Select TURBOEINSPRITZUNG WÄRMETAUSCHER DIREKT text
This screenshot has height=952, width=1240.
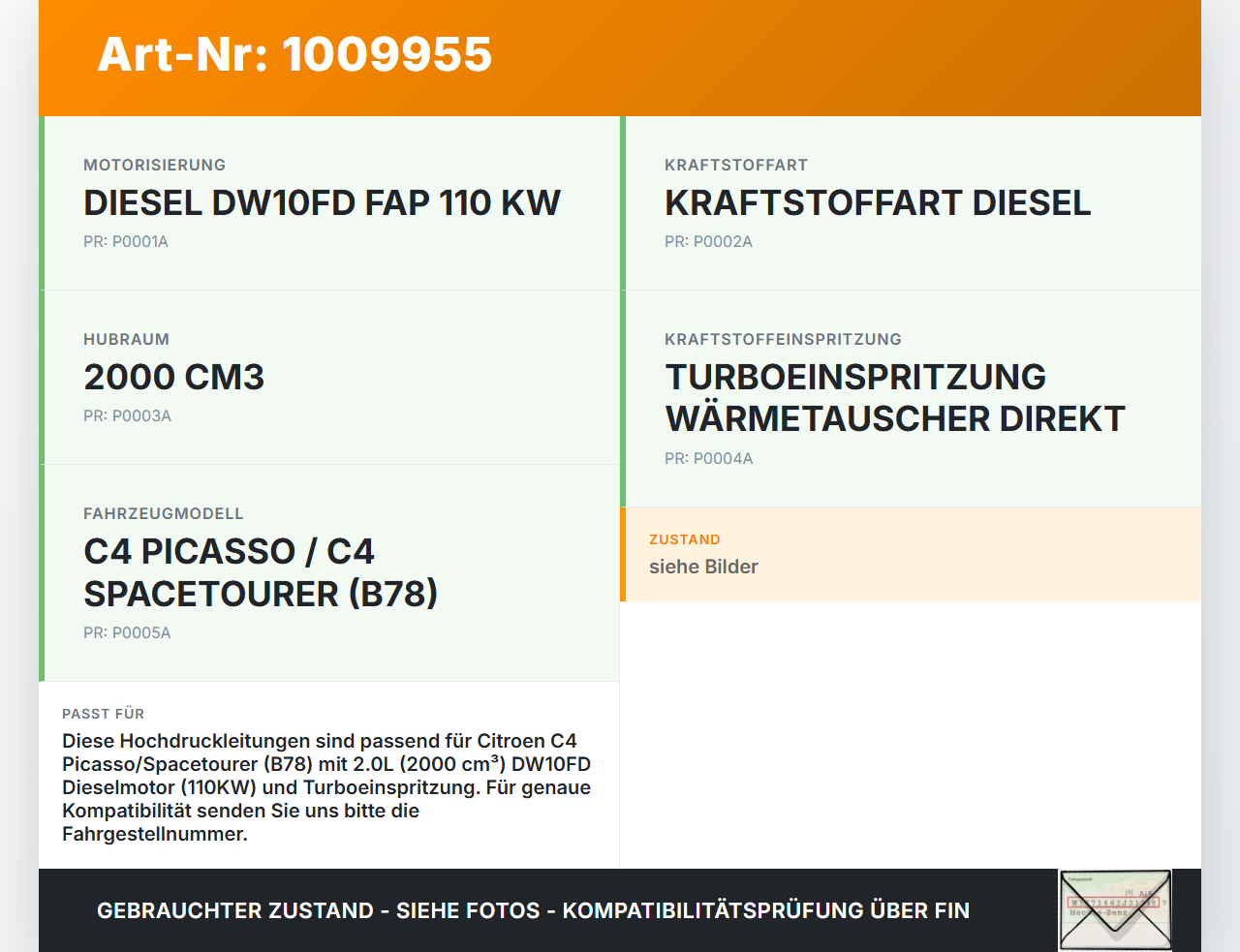click(895, 398)
